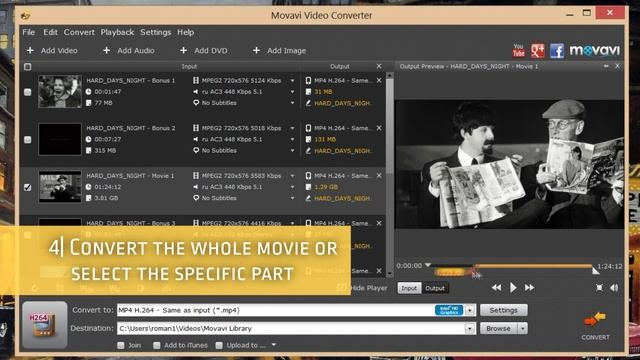Click output device icon for Bonus 1
Screen dimensions: 640x360
click(308, 80)
